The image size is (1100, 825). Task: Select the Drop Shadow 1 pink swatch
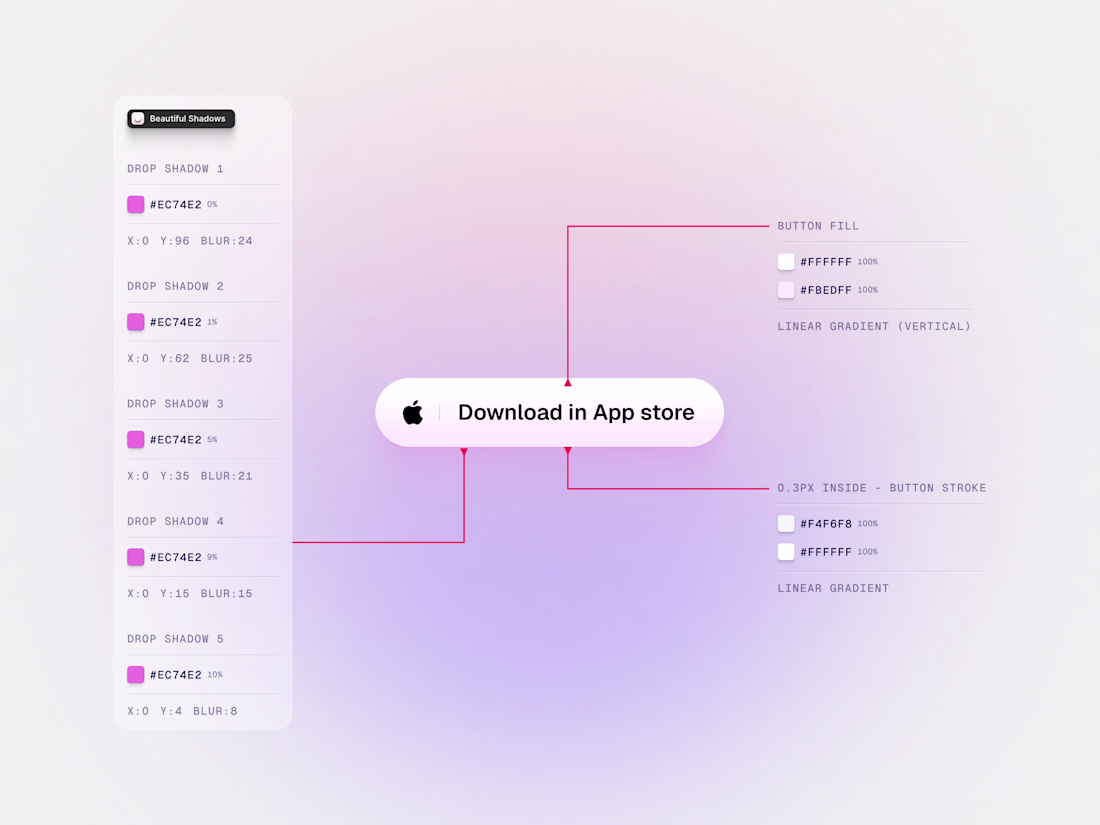point(135,204)
